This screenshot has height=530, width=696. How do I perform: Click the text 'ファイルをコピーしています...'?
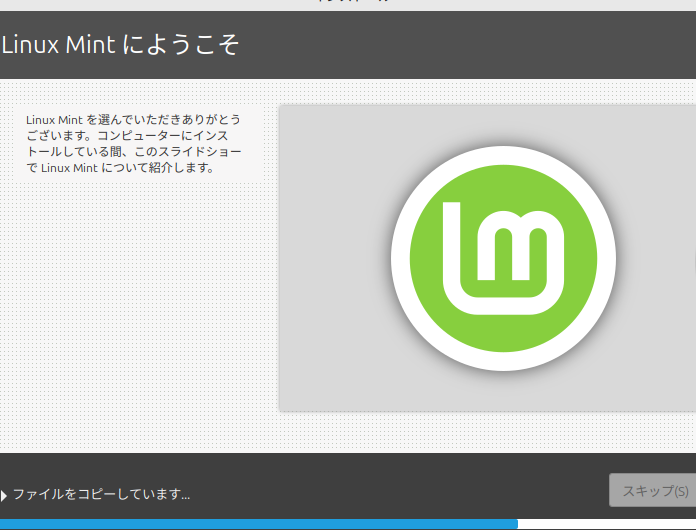102,494
